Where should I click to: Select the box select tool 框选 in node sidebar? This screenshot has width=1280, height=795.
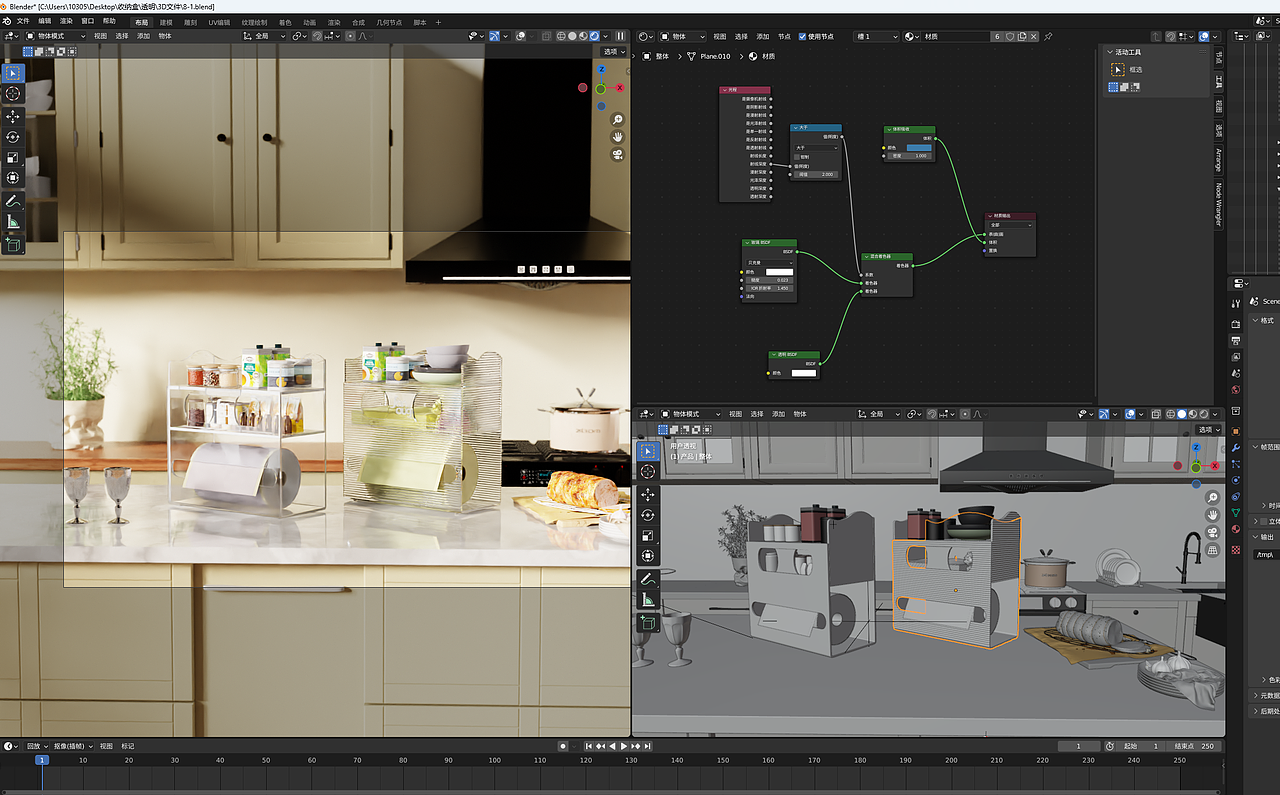coord(1118,69)
